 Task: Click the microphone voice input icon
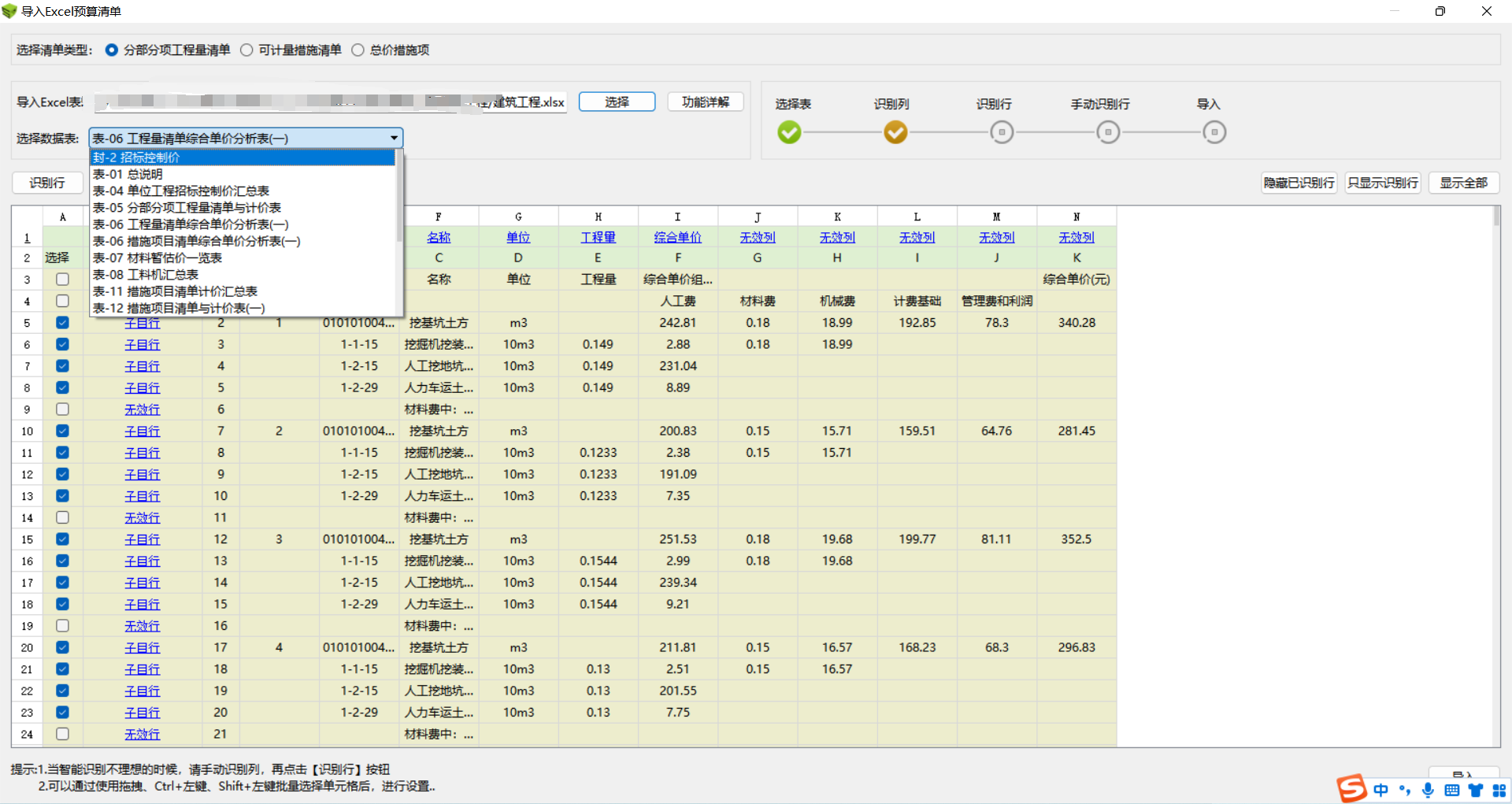pos(1428,790)
